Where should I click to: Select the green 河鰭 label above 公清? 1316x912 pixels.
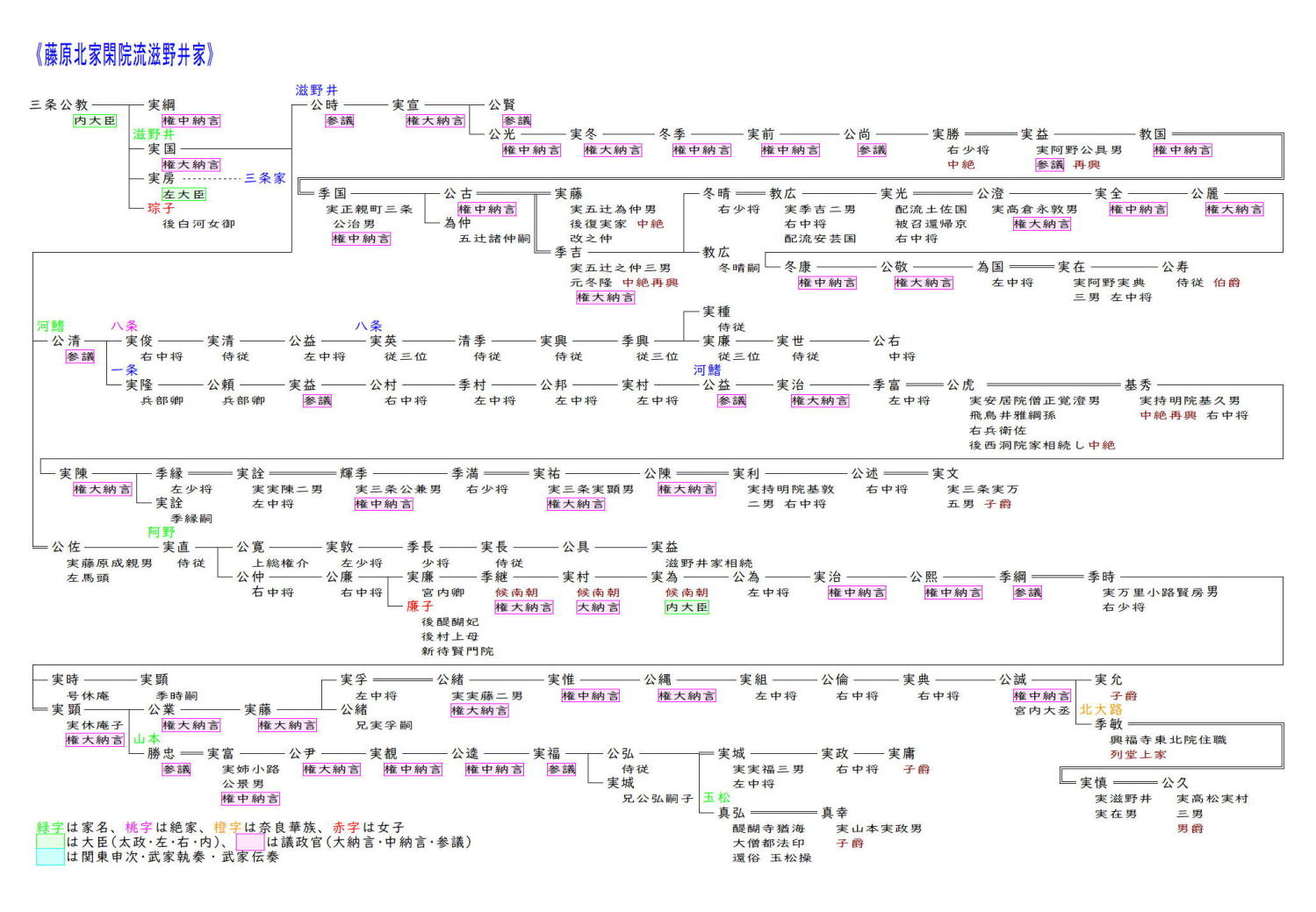51,327
